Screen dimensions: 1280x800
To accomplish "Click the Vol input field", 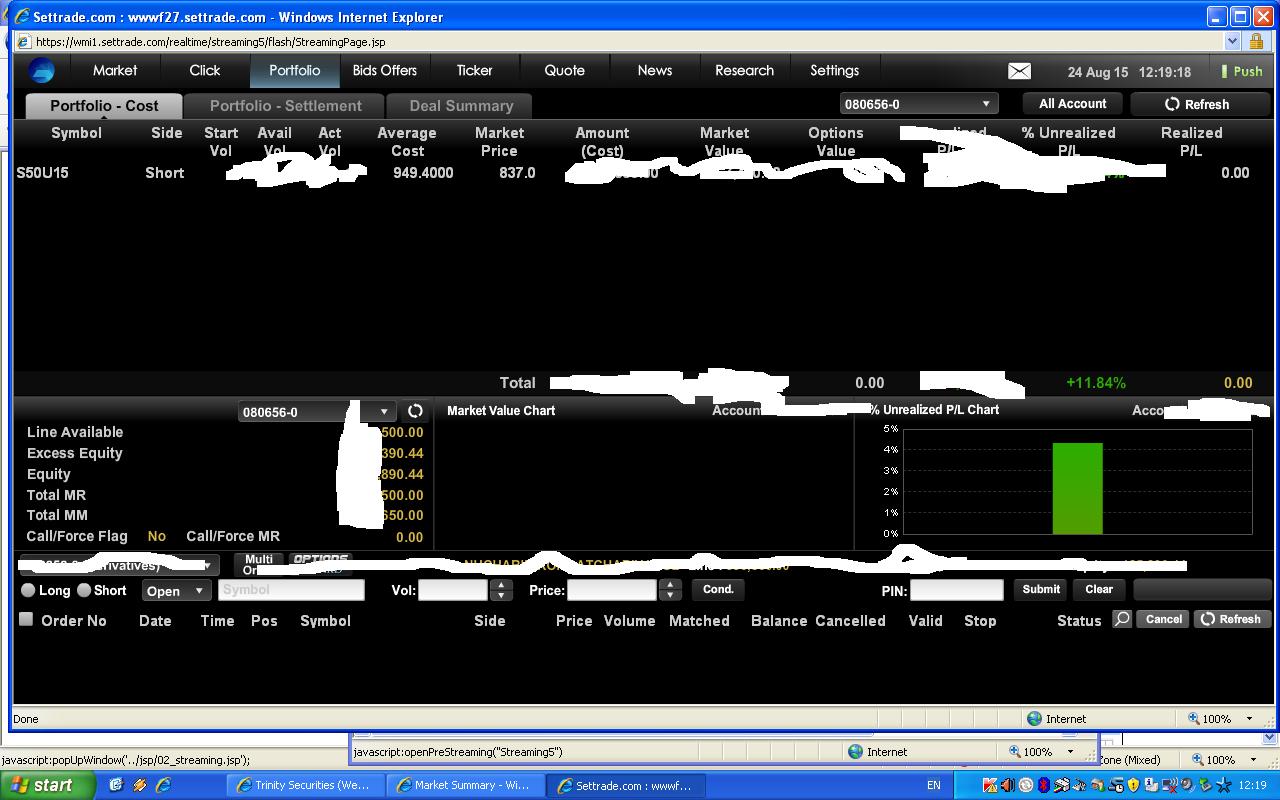I will coord(453,590).
